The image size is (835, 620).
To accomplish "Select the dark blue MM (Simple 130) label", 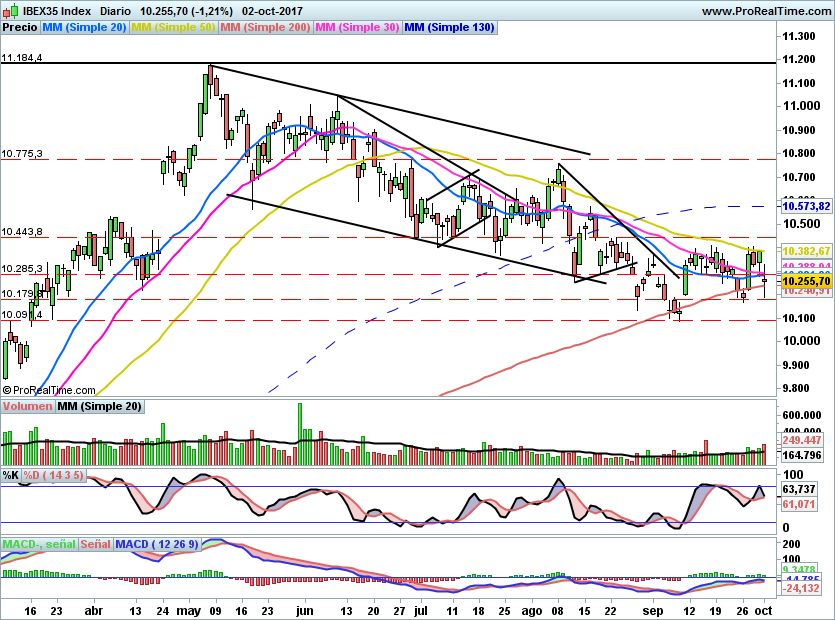I will coord(449,27).
